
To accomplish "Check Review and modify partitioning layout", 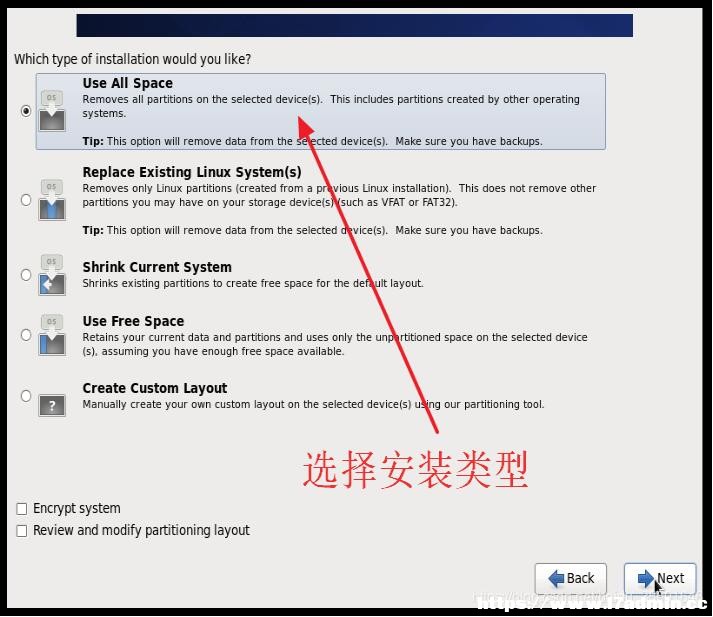I will coord(21,531).
